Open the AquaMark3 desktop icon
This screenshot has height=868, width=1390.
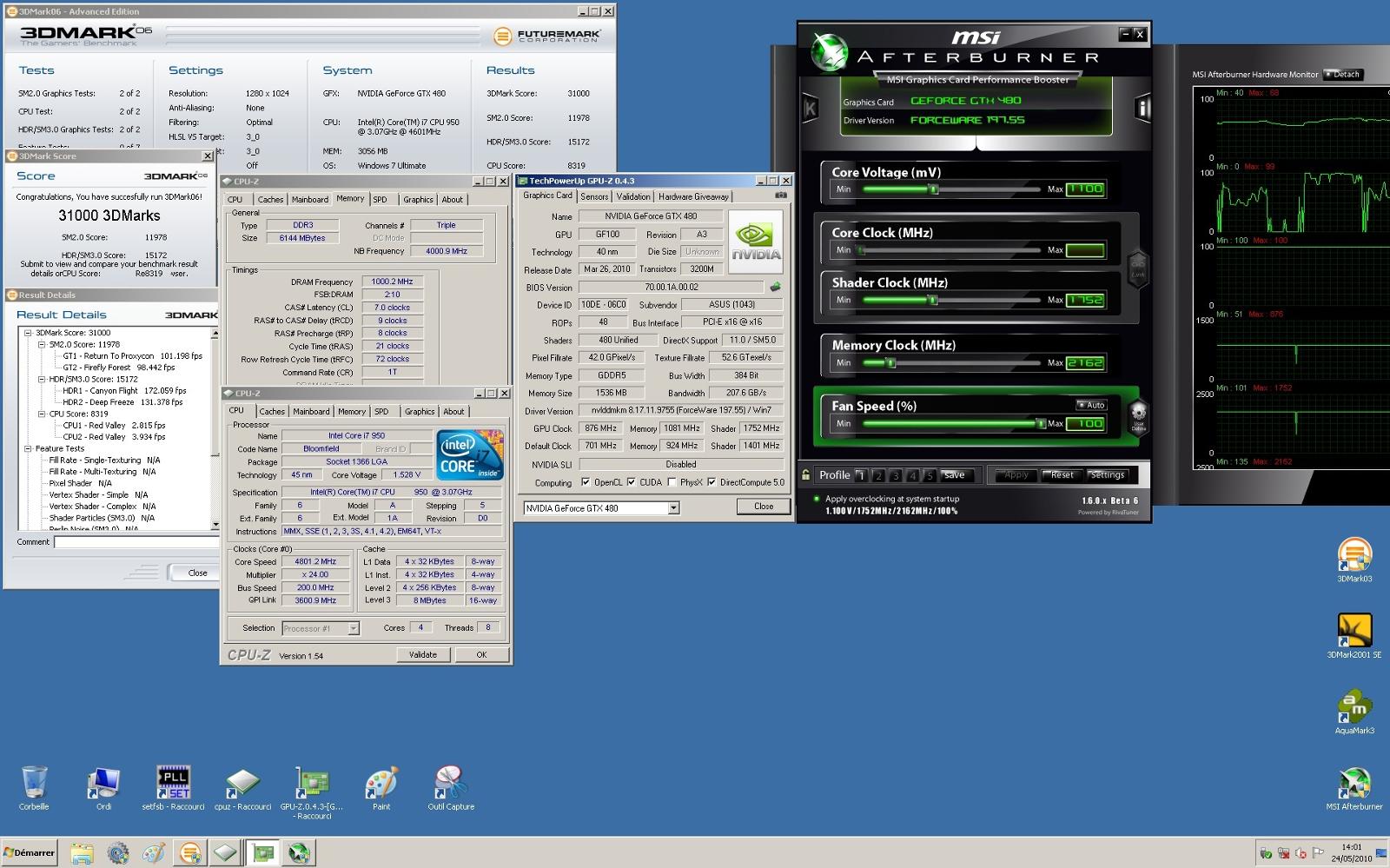[x=1354, y=712]
